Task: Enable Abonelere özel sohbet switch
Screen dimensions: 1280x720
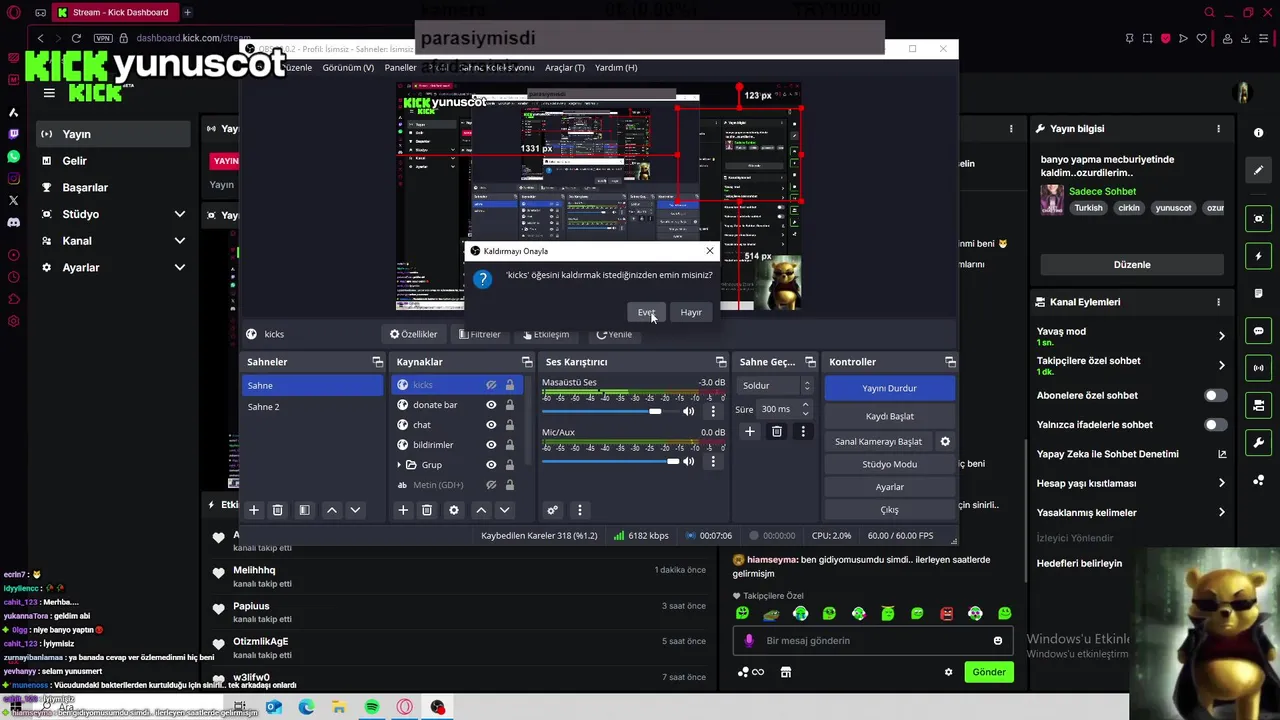Action: (x=1215, y=395)
